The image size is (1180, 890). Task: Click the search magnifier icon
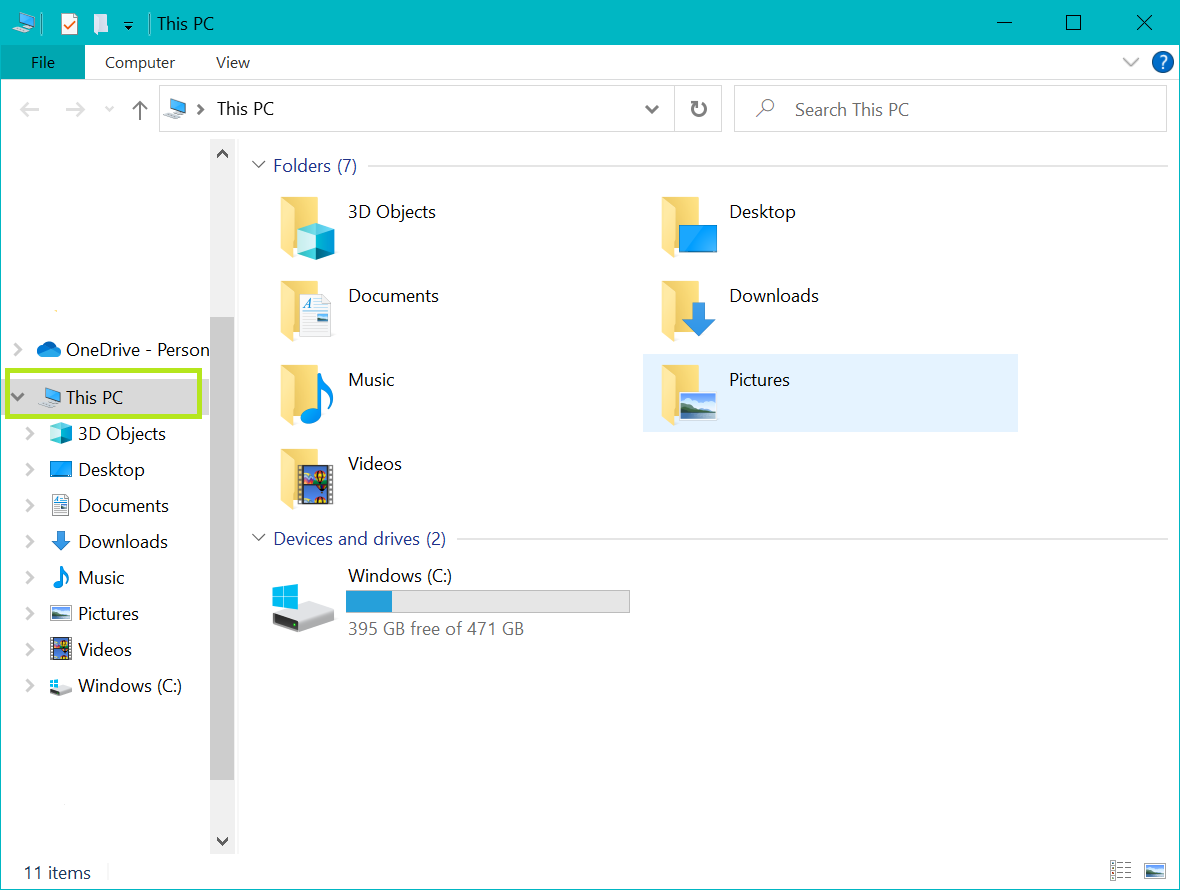pos(764,108)
